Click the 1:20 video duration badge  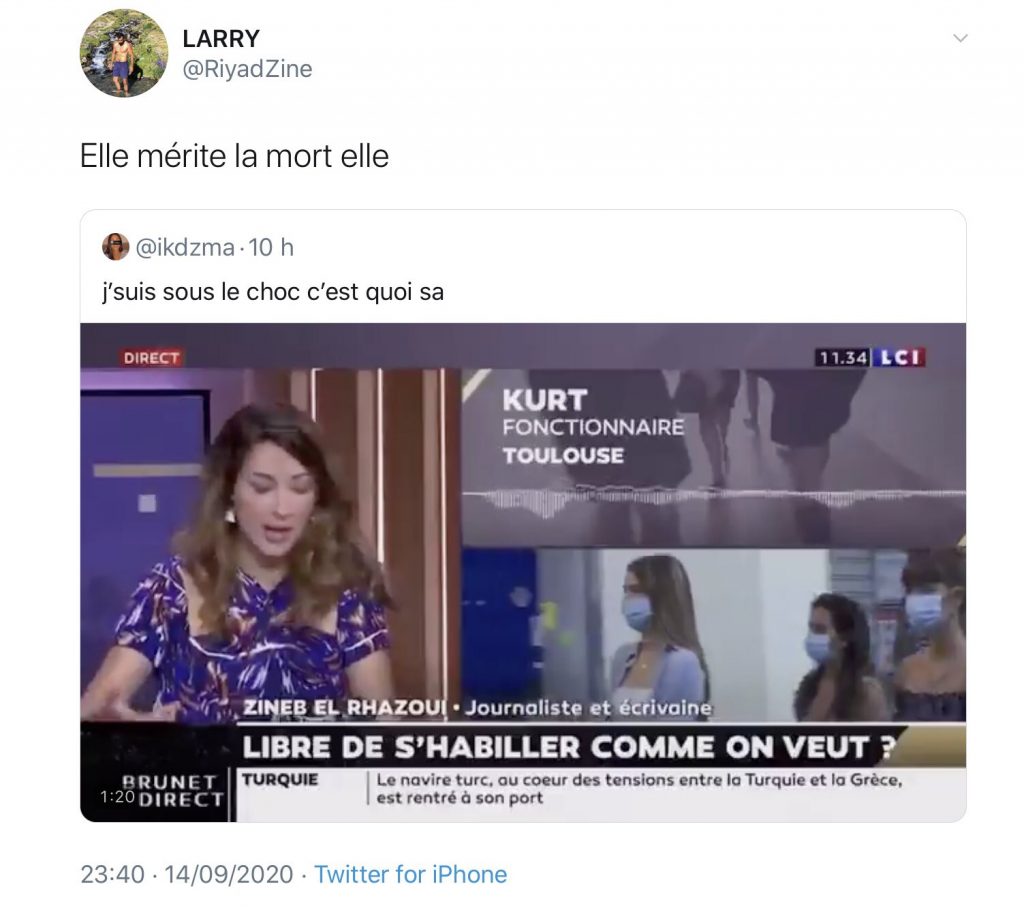[118, 796]
